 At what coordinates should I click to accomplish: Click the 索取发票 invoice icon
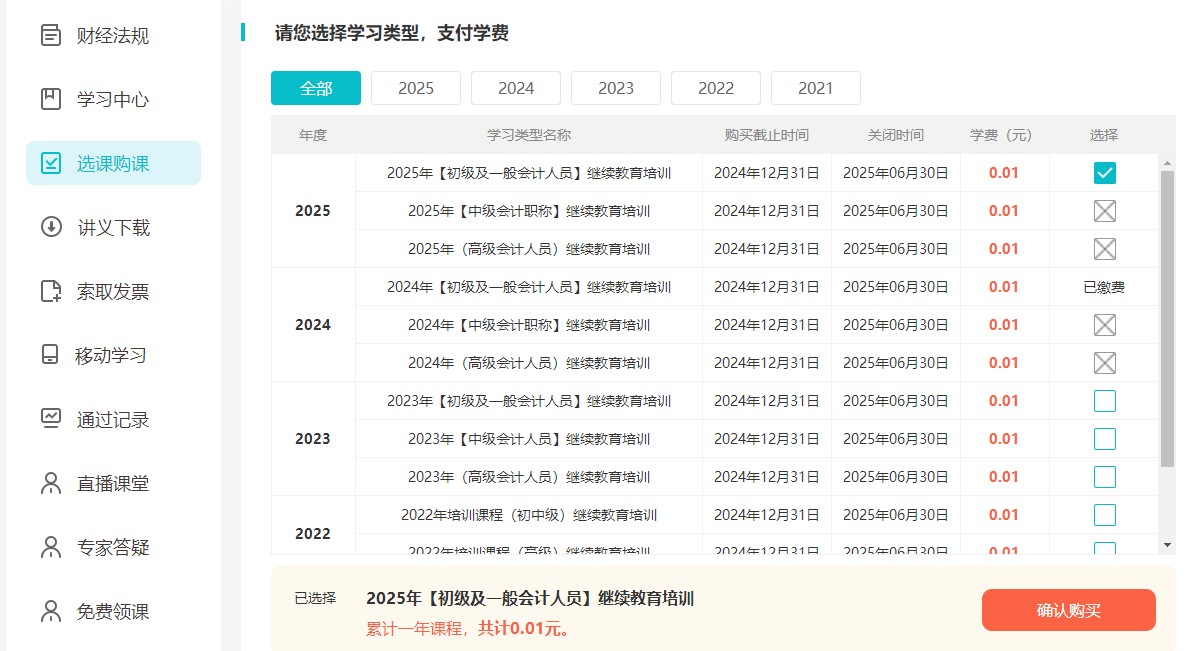click(x=50, y=291)
